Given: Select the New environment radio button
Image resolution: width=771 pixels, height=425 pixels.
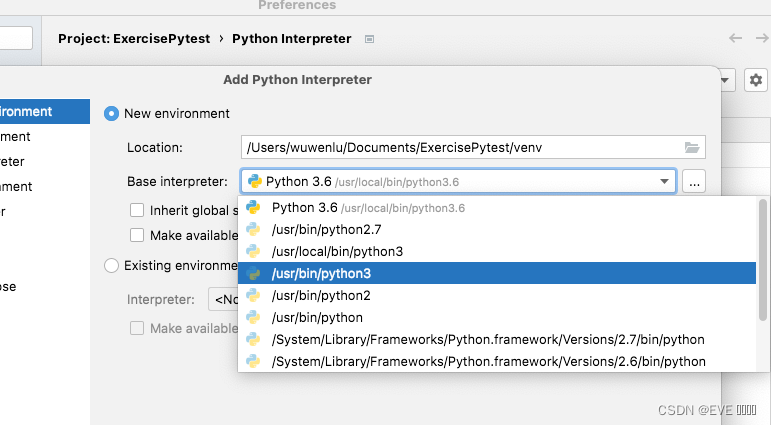Looking at the screenshot, I should coord(112,114).
